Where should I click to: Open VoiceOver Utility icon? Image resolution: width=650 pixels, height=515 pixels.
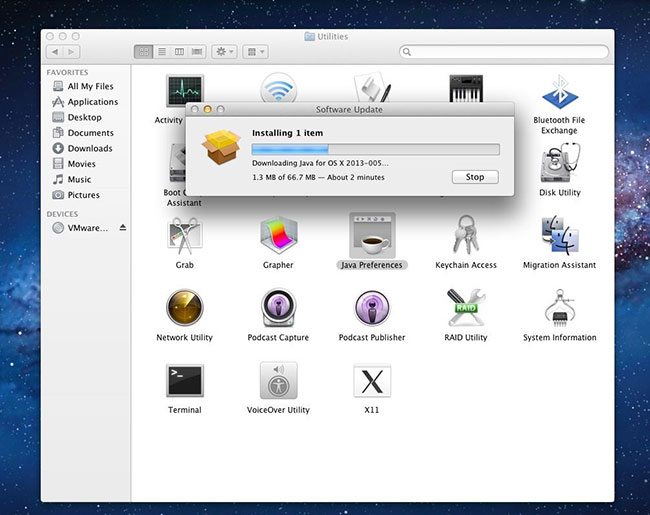pyautogui.click(x=278, y=380)
